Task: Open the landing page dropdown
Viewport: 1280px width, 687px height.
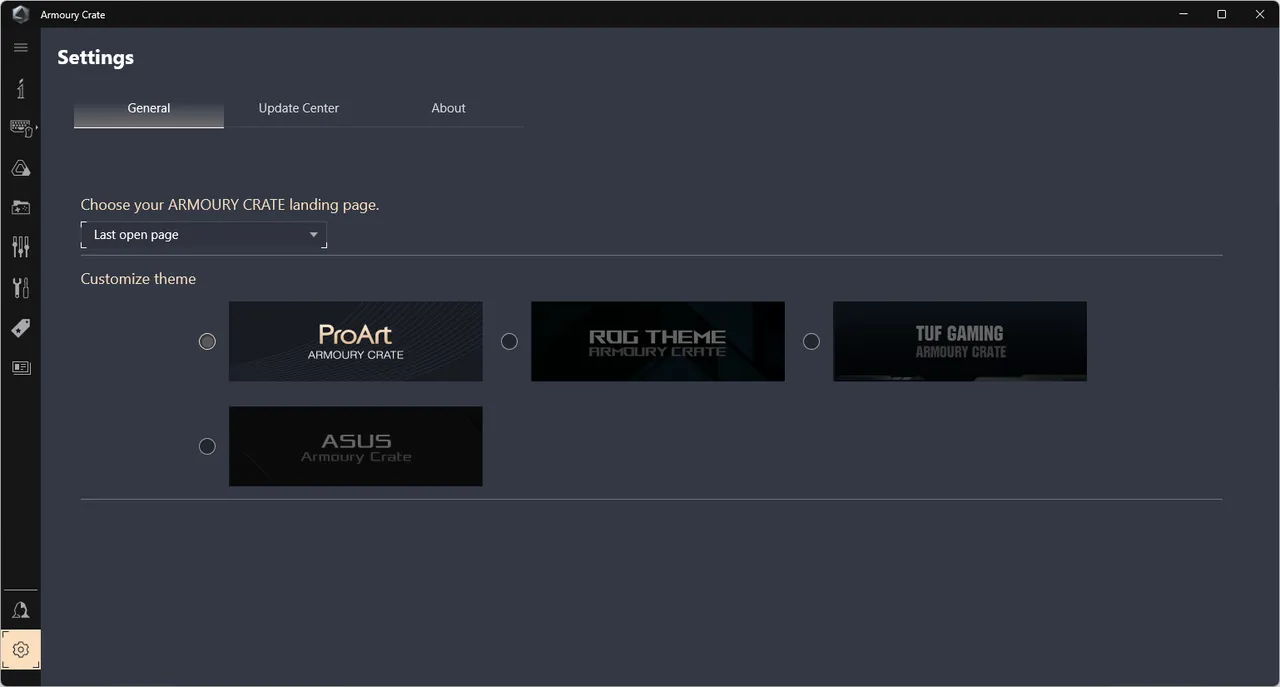Action: point(204,235)
